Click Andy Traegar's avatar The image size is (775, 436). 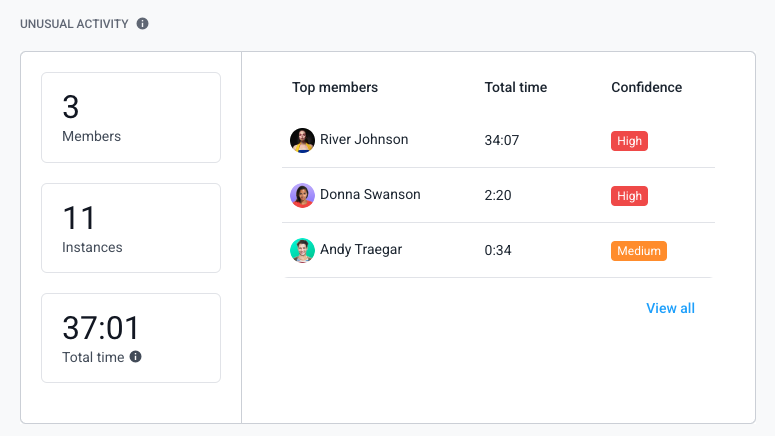coord(302,250)
